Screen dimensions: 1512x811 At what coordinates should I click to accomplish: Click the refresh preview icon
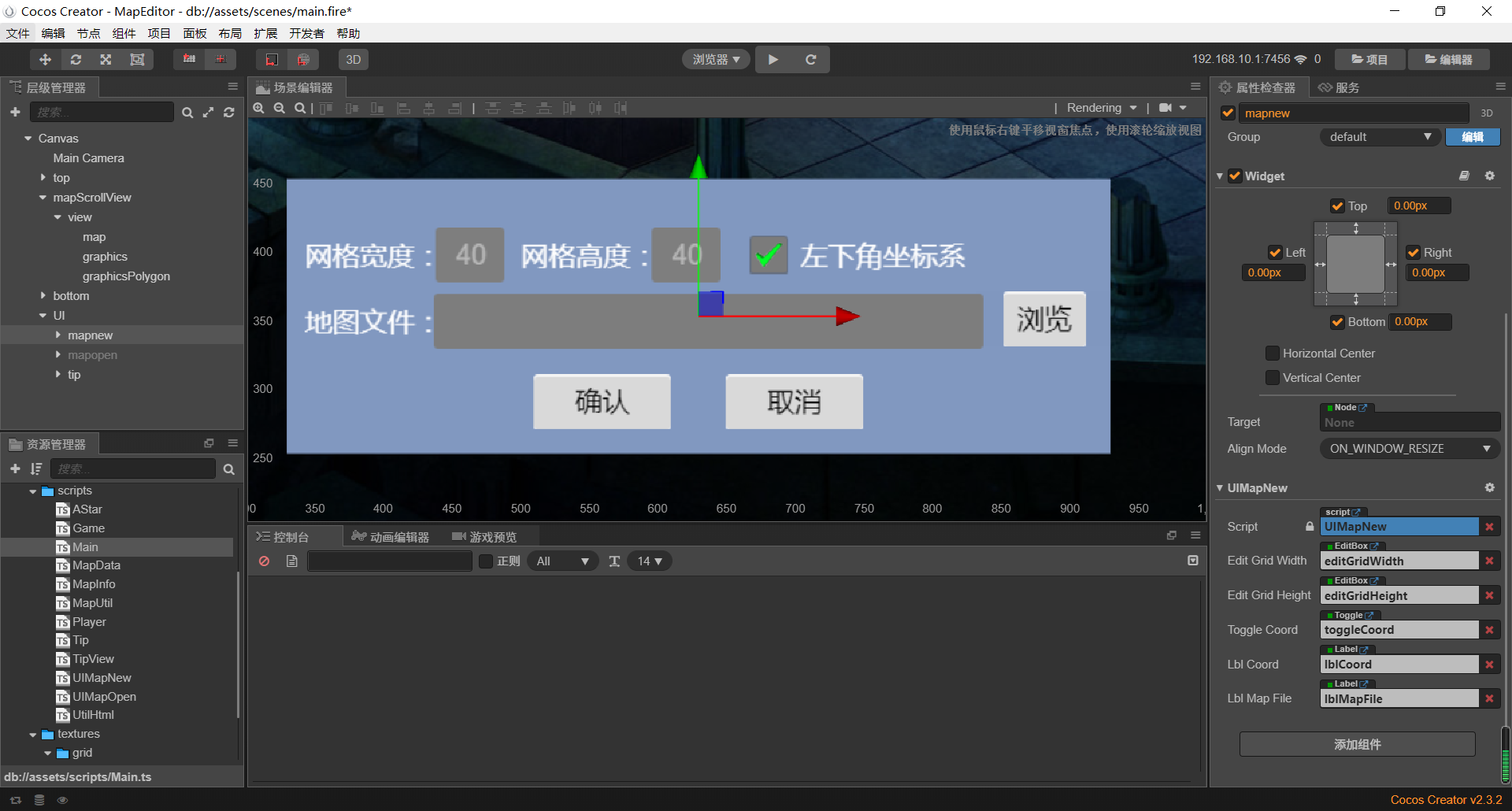(810, 60)
